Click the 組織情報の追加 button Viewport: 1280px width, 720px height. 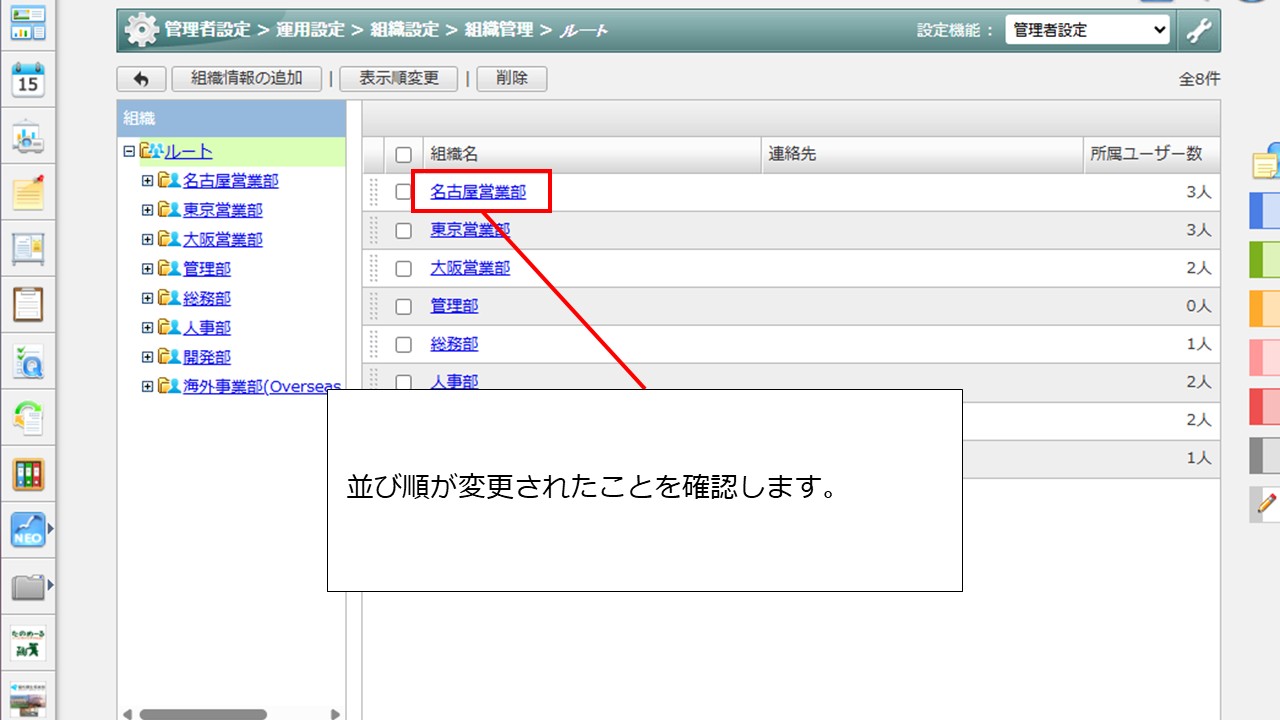(247, 79)
